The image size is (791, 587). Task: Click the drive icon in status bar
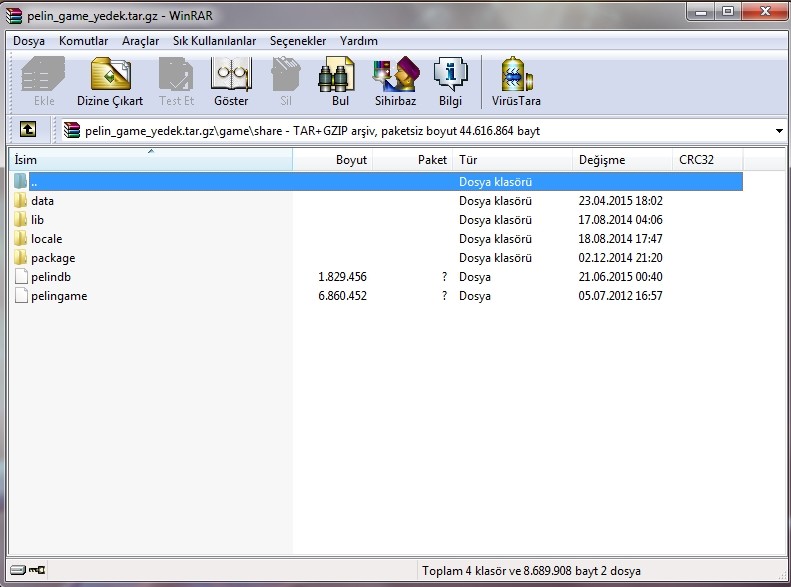point(18,570)
